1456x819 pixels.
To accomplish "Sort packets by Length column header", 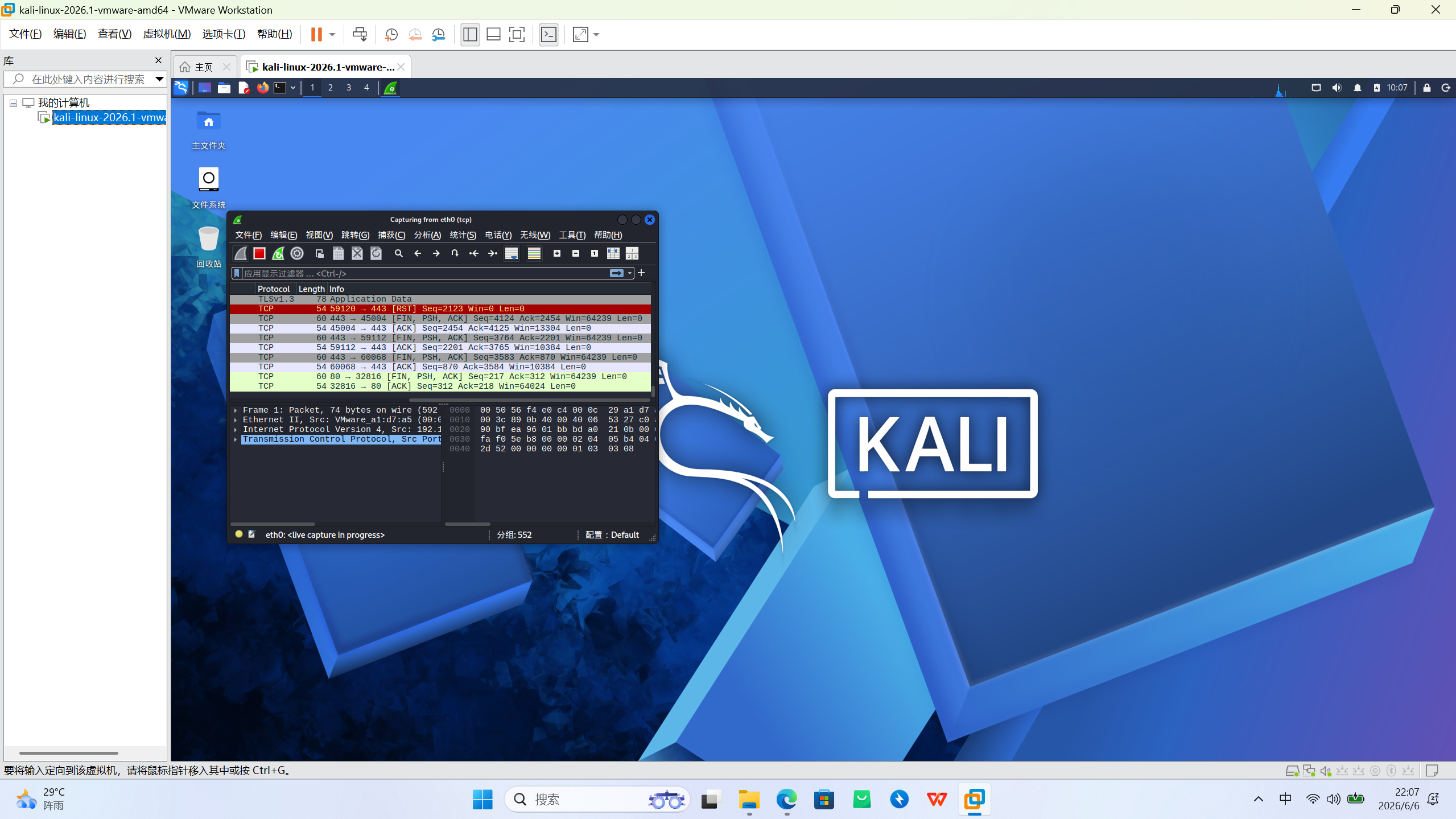I will click(312, 289).
